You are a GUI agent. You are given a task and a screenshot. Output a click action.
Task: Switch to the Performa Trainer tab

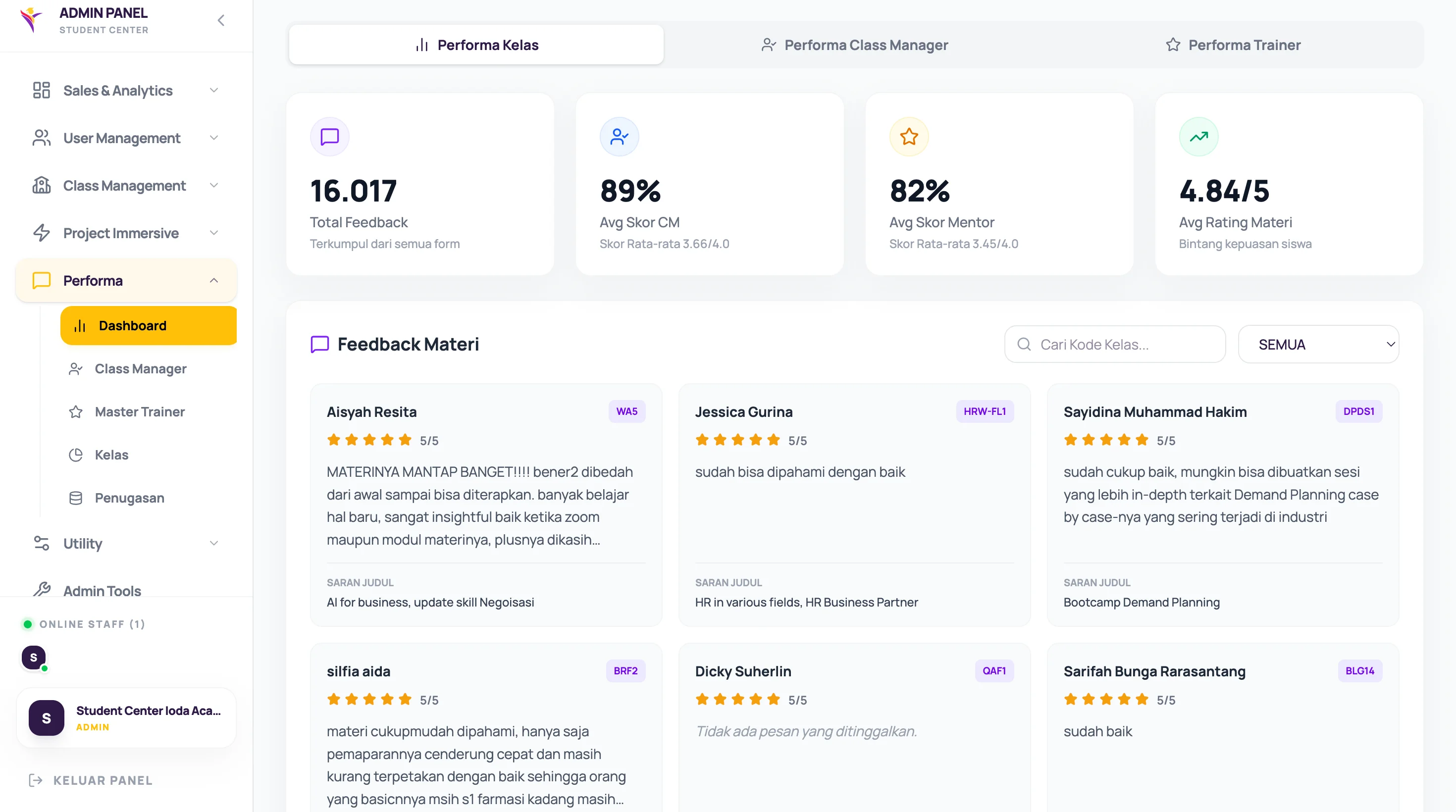(1233, 45)
